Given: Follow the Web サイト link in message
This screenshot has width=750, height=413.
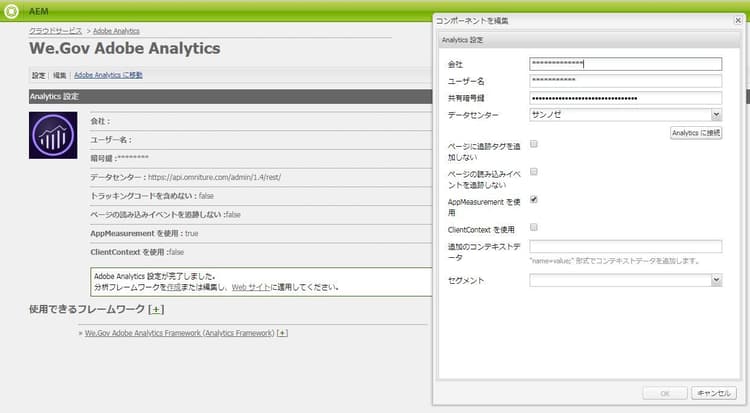Looking at the screenshot, I should click(251, 287).
